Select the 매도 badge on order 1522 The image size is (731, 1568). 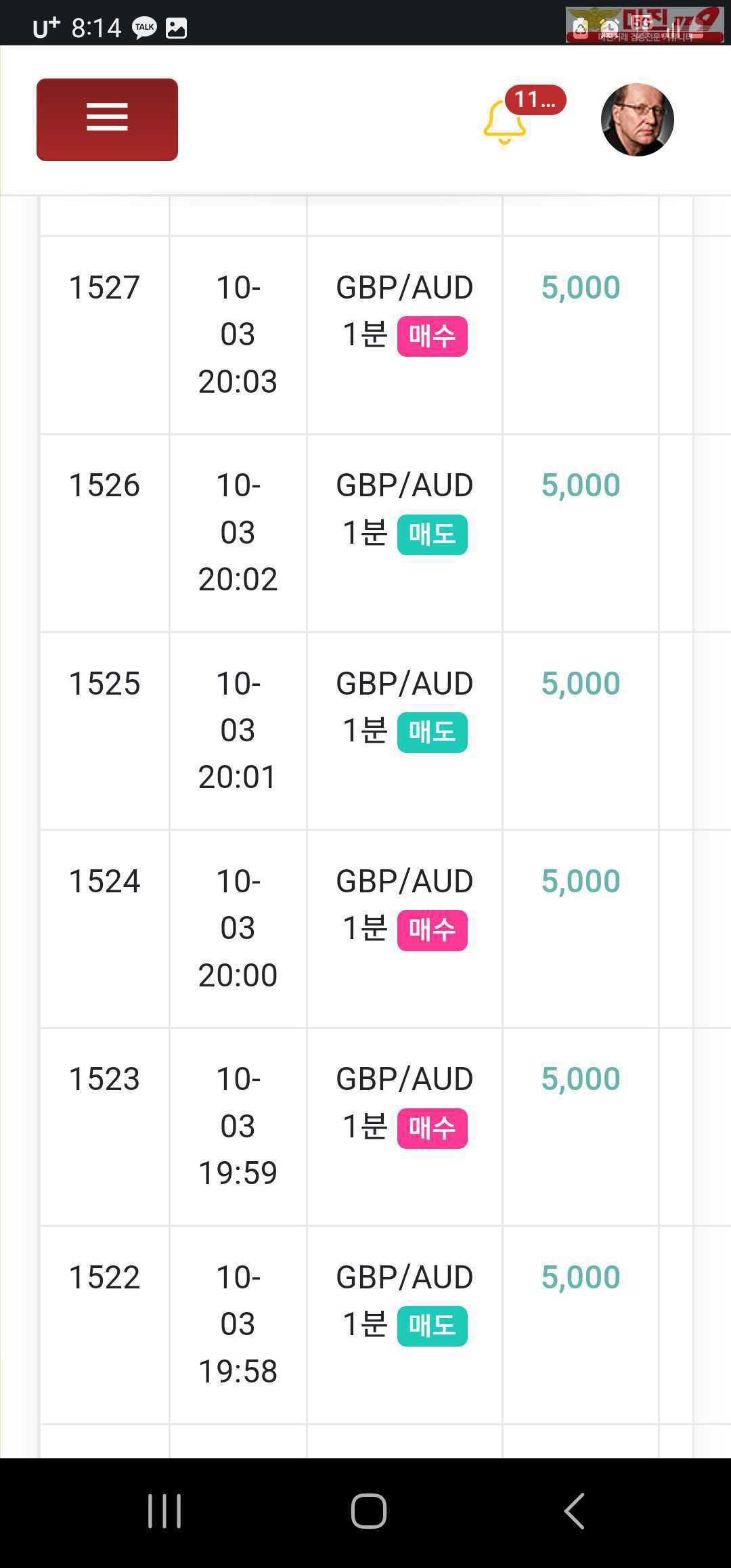tap(432, 1326)
